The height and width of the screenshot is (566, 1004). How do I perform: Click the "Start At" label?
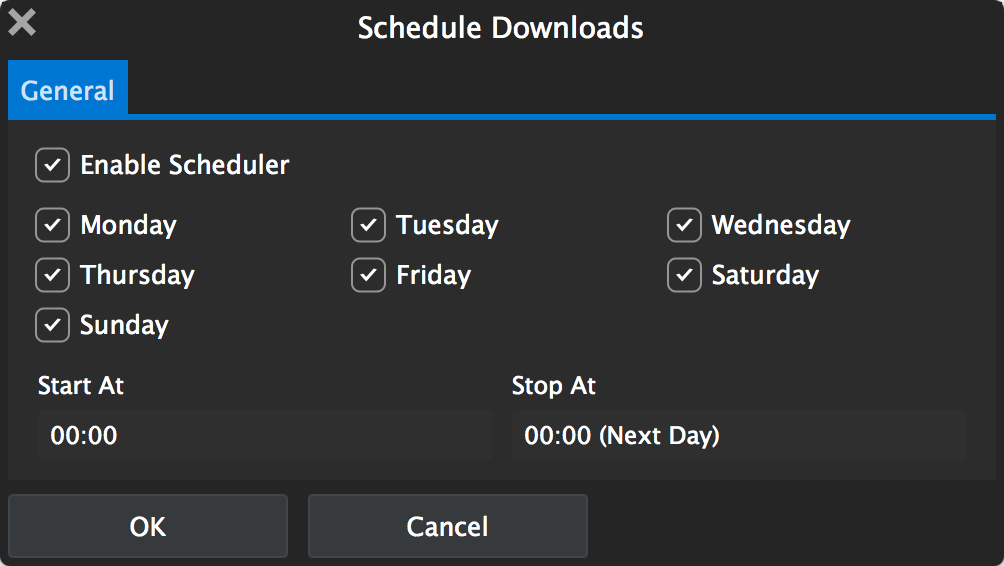tap(81, 386)
